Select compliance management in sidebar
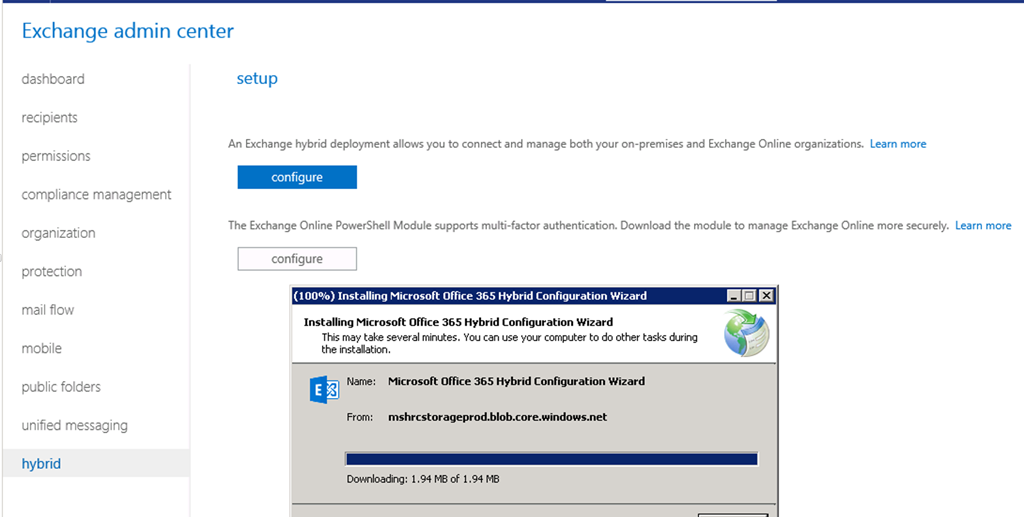 pyautogui.click(x=96, y=195)
